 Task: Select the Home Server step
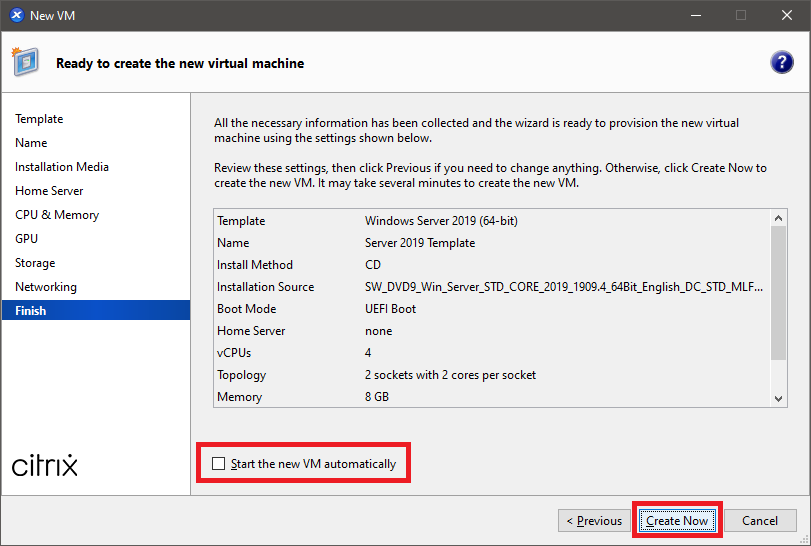(49, 191)
